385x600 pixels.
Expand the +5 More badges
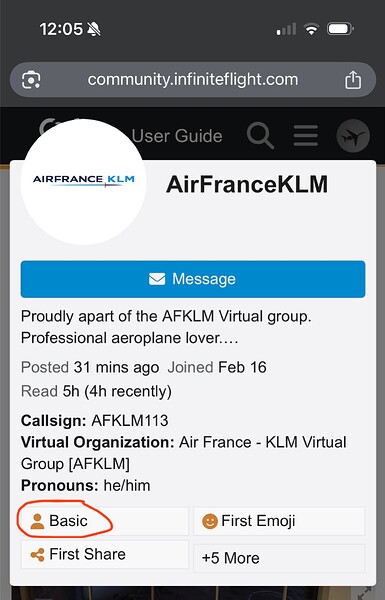tap(279, 558)
